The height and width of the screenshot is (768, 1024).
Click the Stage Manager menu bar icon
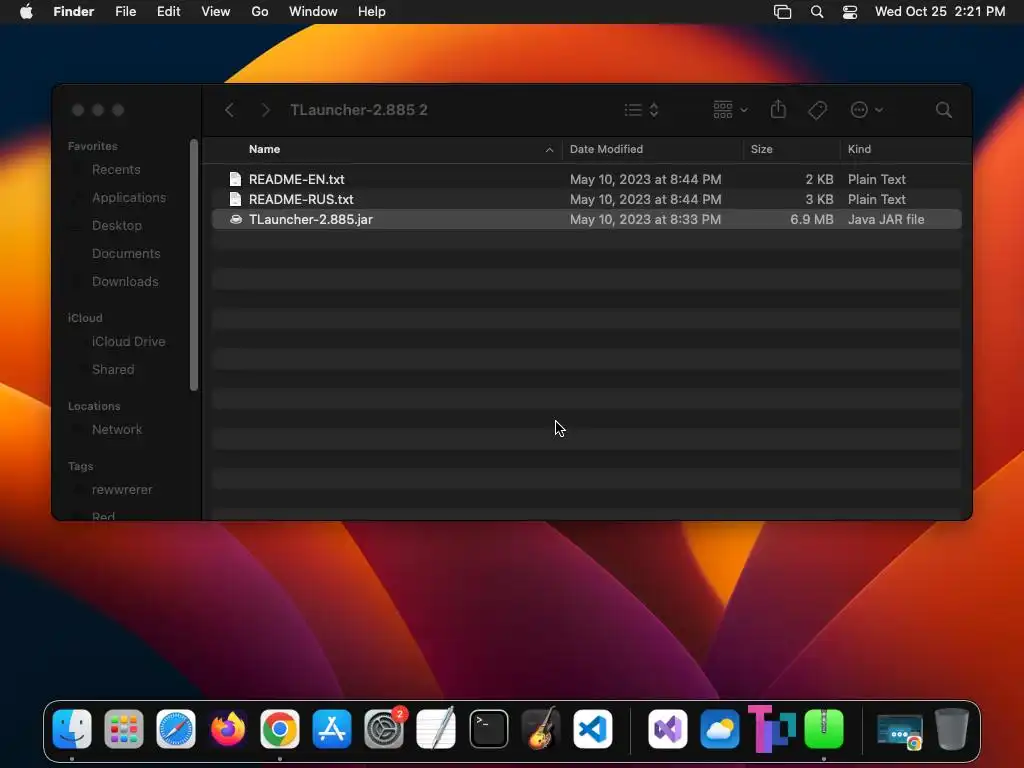tap(782, 12)
